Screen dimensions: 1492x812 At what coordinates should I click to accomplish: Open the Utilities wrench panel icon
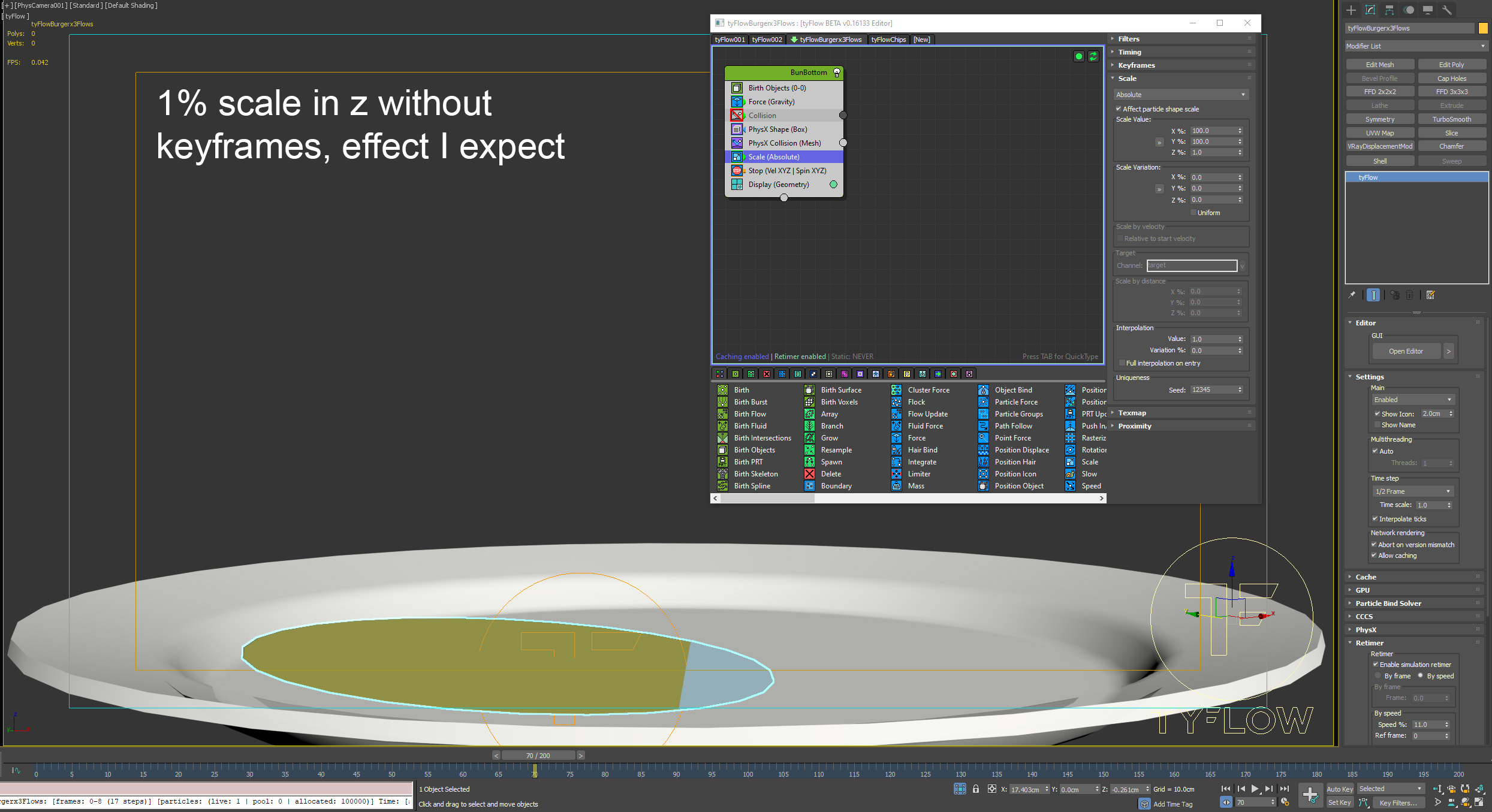(x=1446, y=10)
